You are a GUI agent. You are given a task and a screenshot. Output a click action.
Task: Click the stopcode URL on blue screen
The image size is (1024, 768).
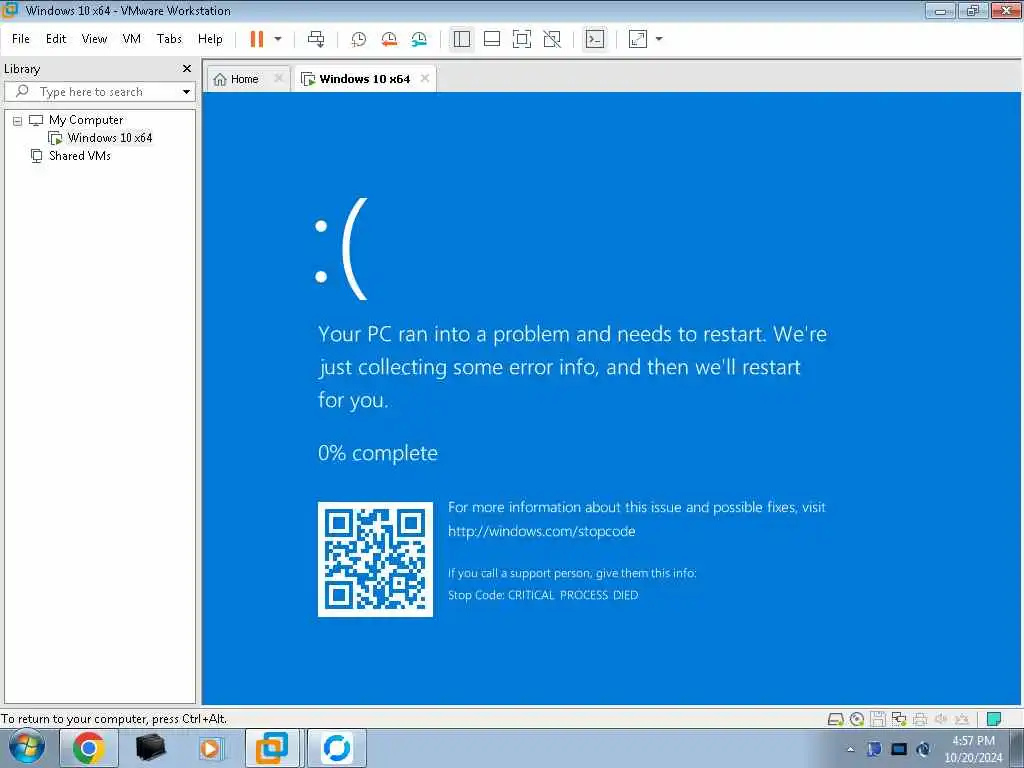point(541,532)
